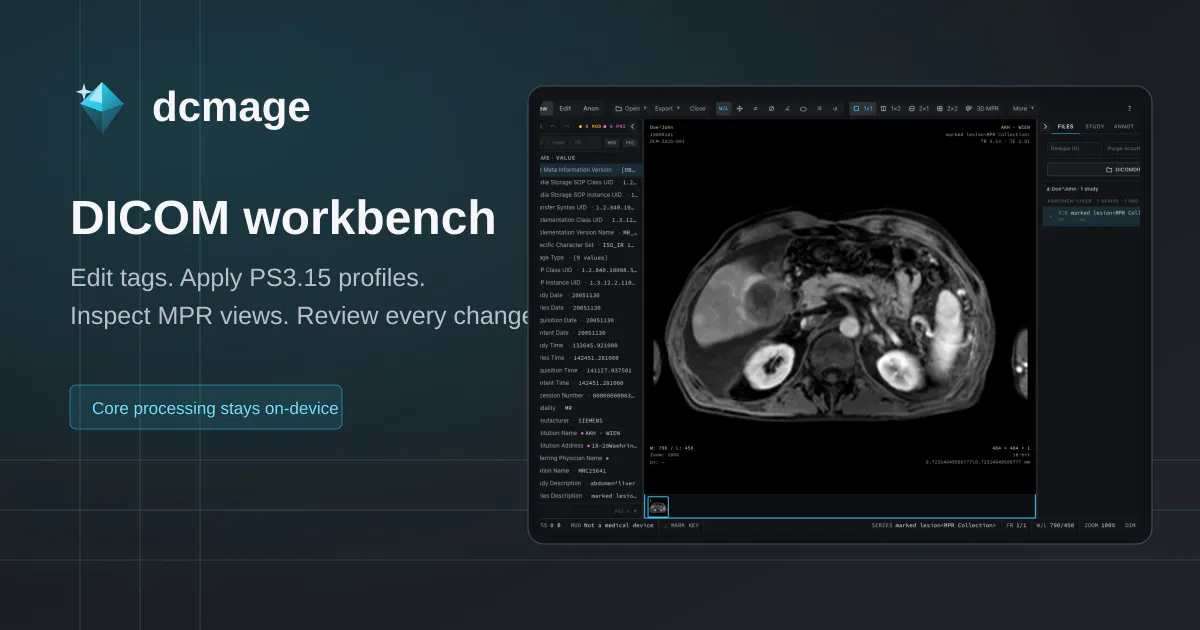Viewport: 1200px width, 630px height.
Task: Select the marked lesion series row in Files
Action: pyautogui.click(x=1091, y=215)
